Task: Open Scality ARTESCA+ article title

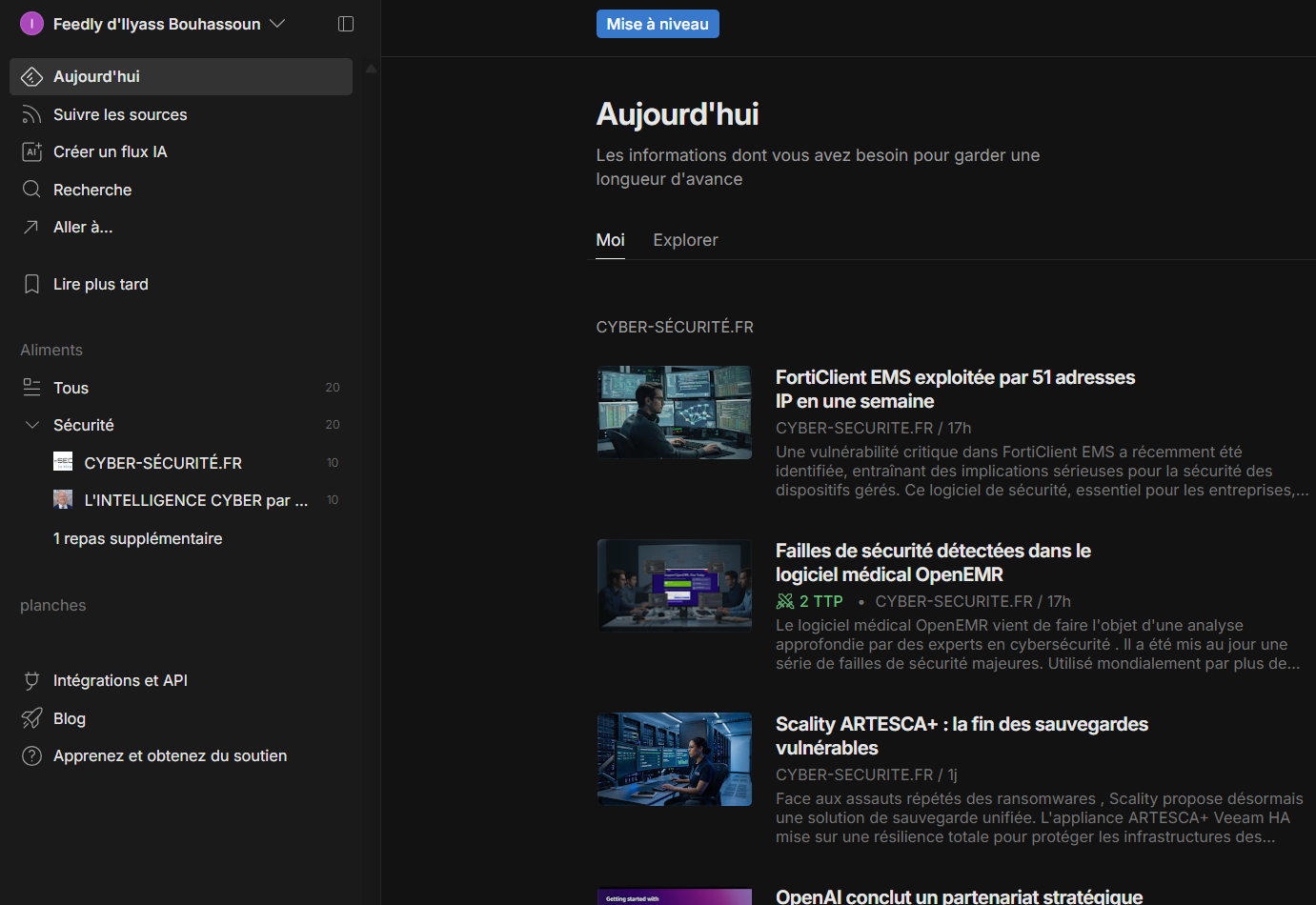Action: coord(962,736)
